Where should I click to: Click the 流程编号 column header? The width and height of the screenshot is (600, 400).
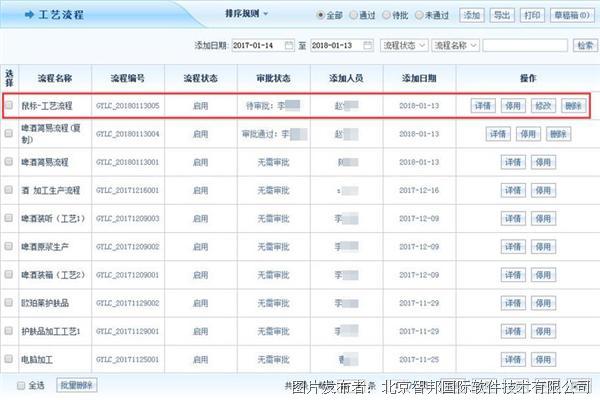tap(127, 78)
